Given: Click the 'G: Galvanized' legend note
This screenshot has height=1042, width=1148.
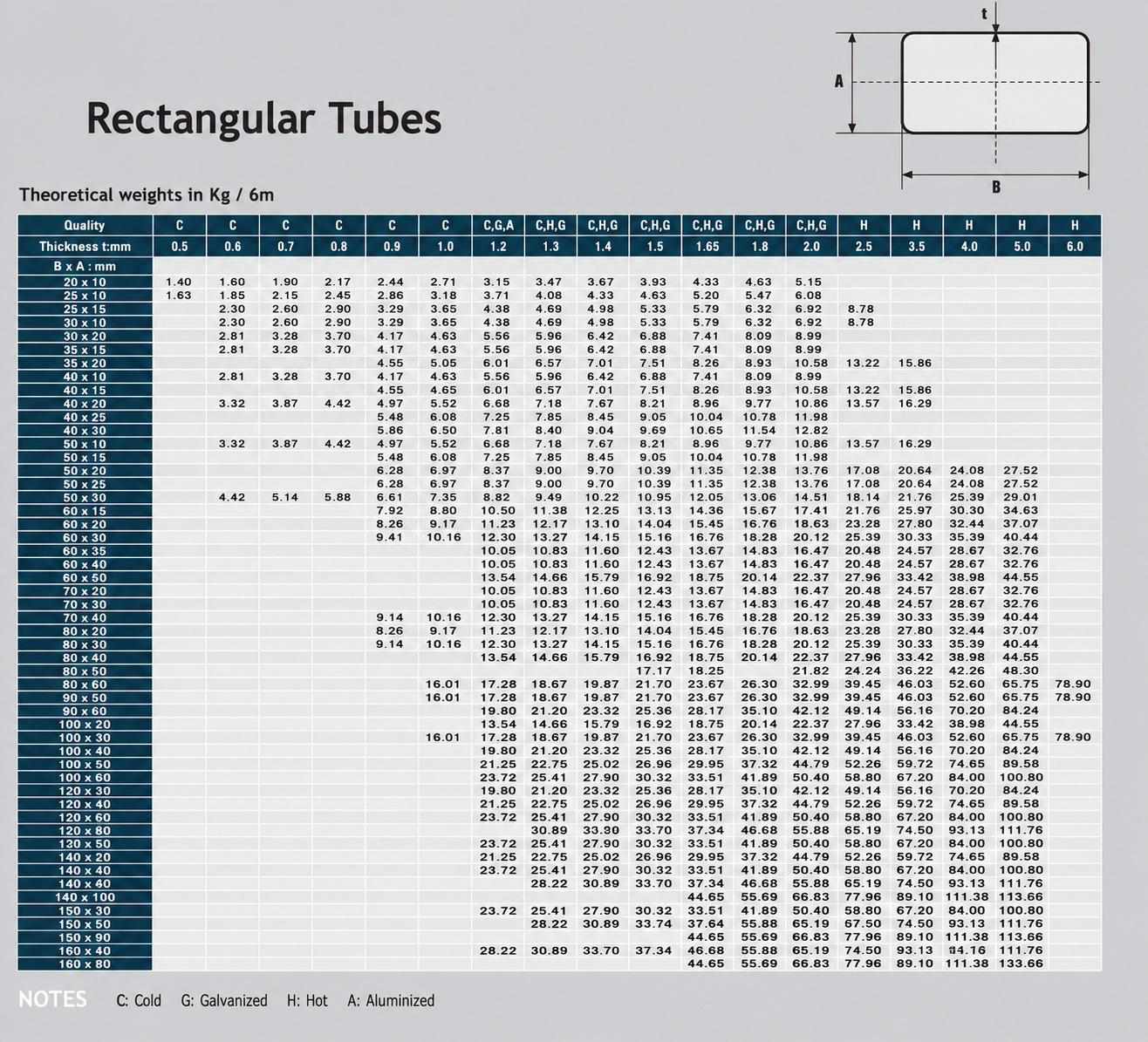Looking at the screenshot, I should [224, 1001].
